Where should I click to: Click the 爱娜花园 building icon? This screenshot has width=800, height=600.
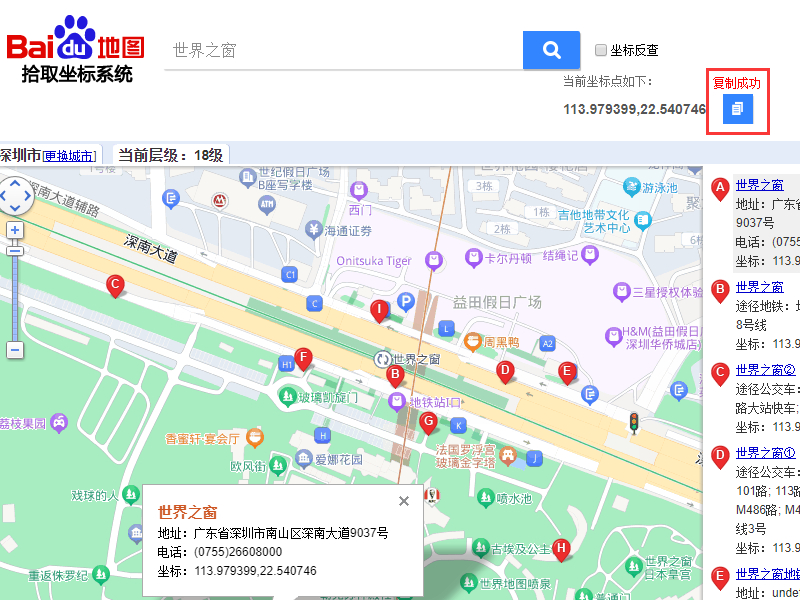304,459
